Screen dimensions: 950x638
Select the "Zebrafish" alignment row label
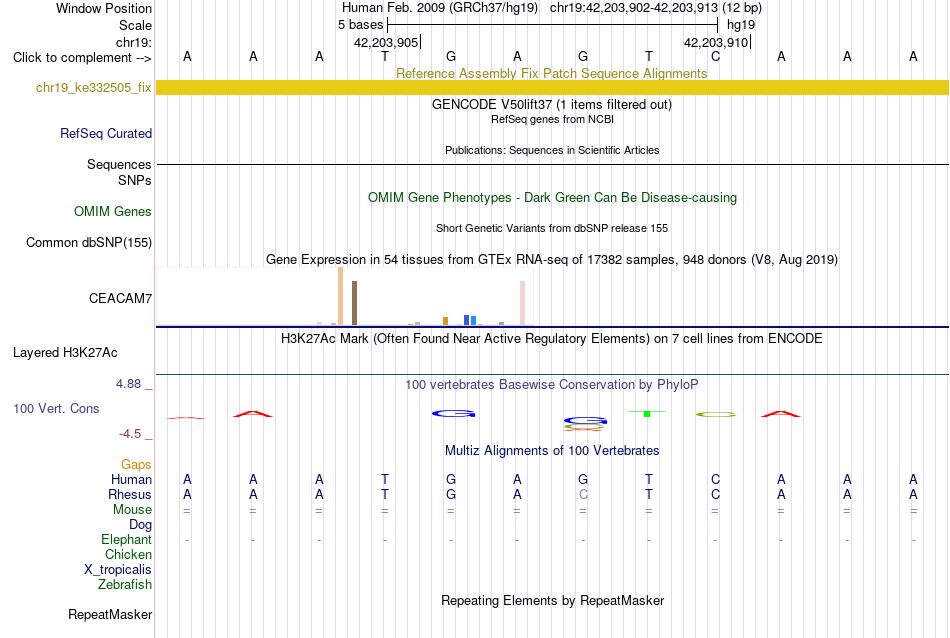tap(125, 585)
